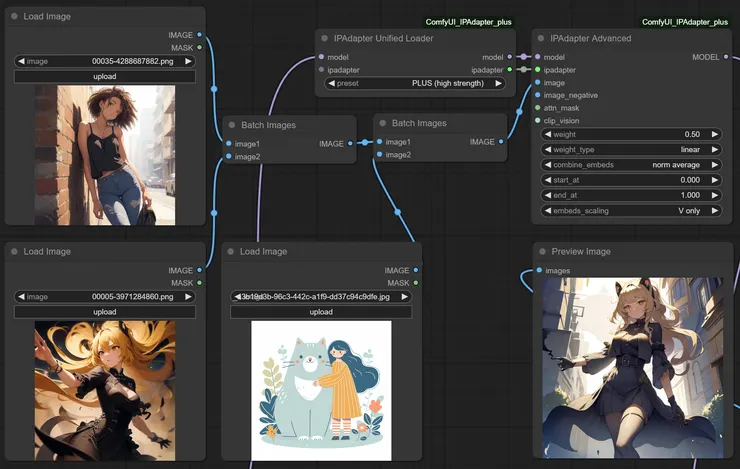This screenshot has width=740, height=469.
Task: Increase start_at value 0.000 with right arrow
Action: click(x=715, y=180)
